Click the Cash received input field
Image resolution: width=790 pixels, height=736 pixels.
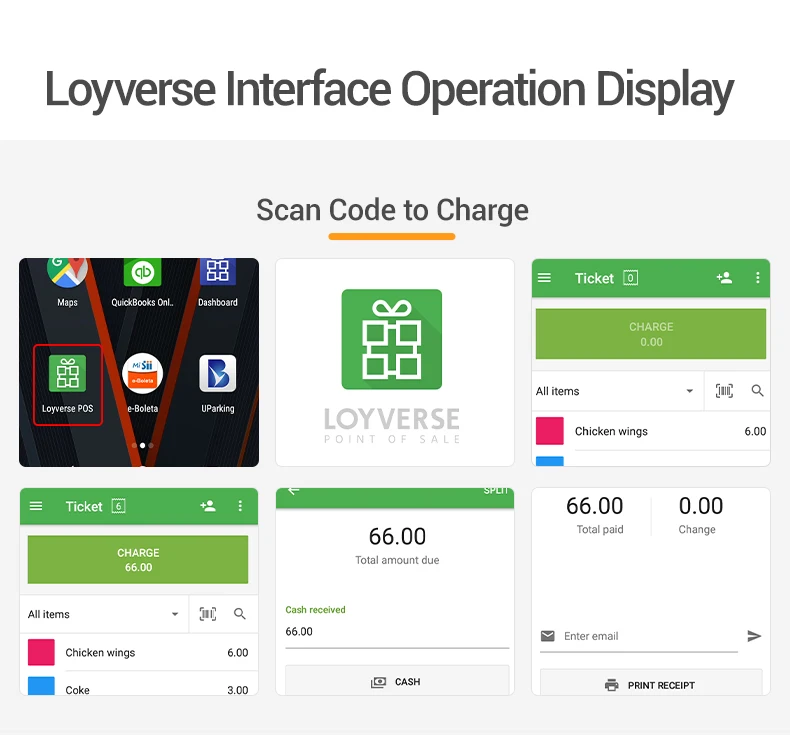[x=397, y=632]
